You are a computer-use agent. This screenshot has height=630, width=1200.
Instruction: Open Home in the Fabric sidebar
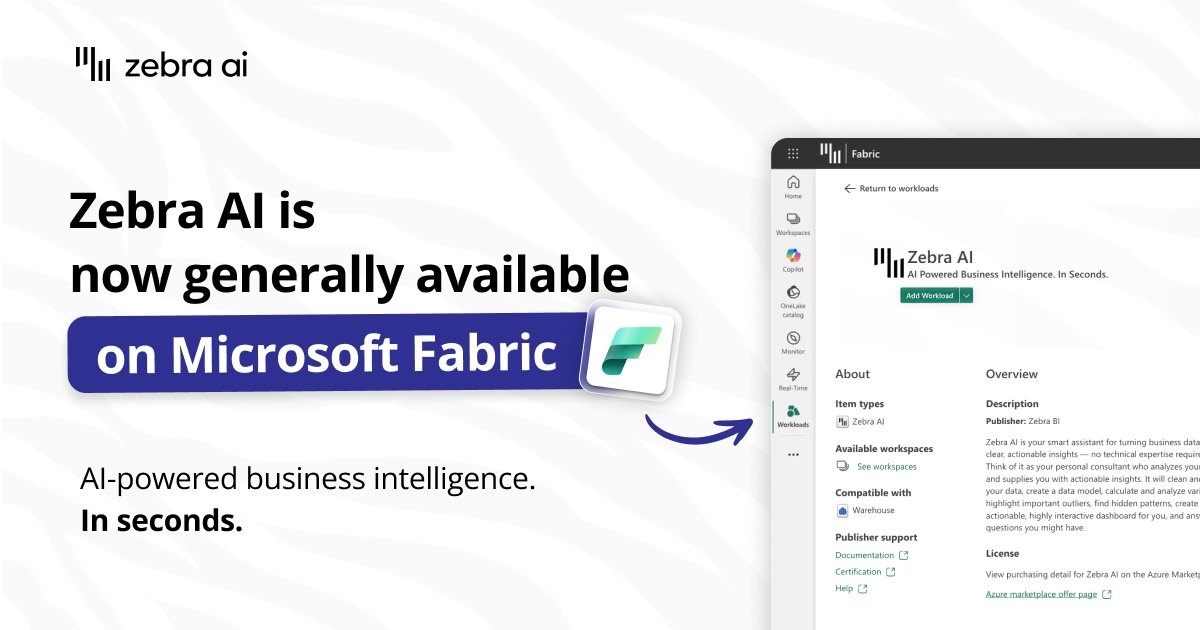pyautogui.click(x=793, y=187)
